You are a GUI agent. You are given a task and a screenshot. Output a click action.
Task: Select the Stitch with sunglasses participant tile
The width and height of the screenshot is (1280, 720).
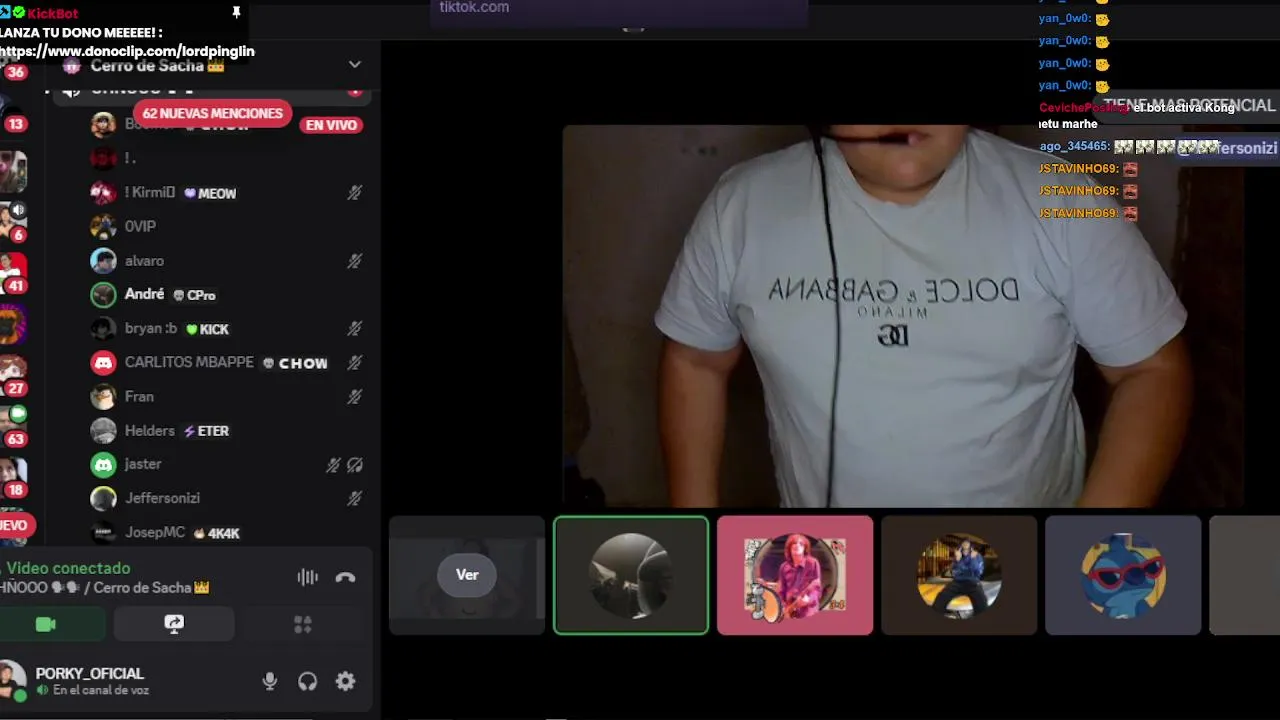click(x=1123, y=575)
